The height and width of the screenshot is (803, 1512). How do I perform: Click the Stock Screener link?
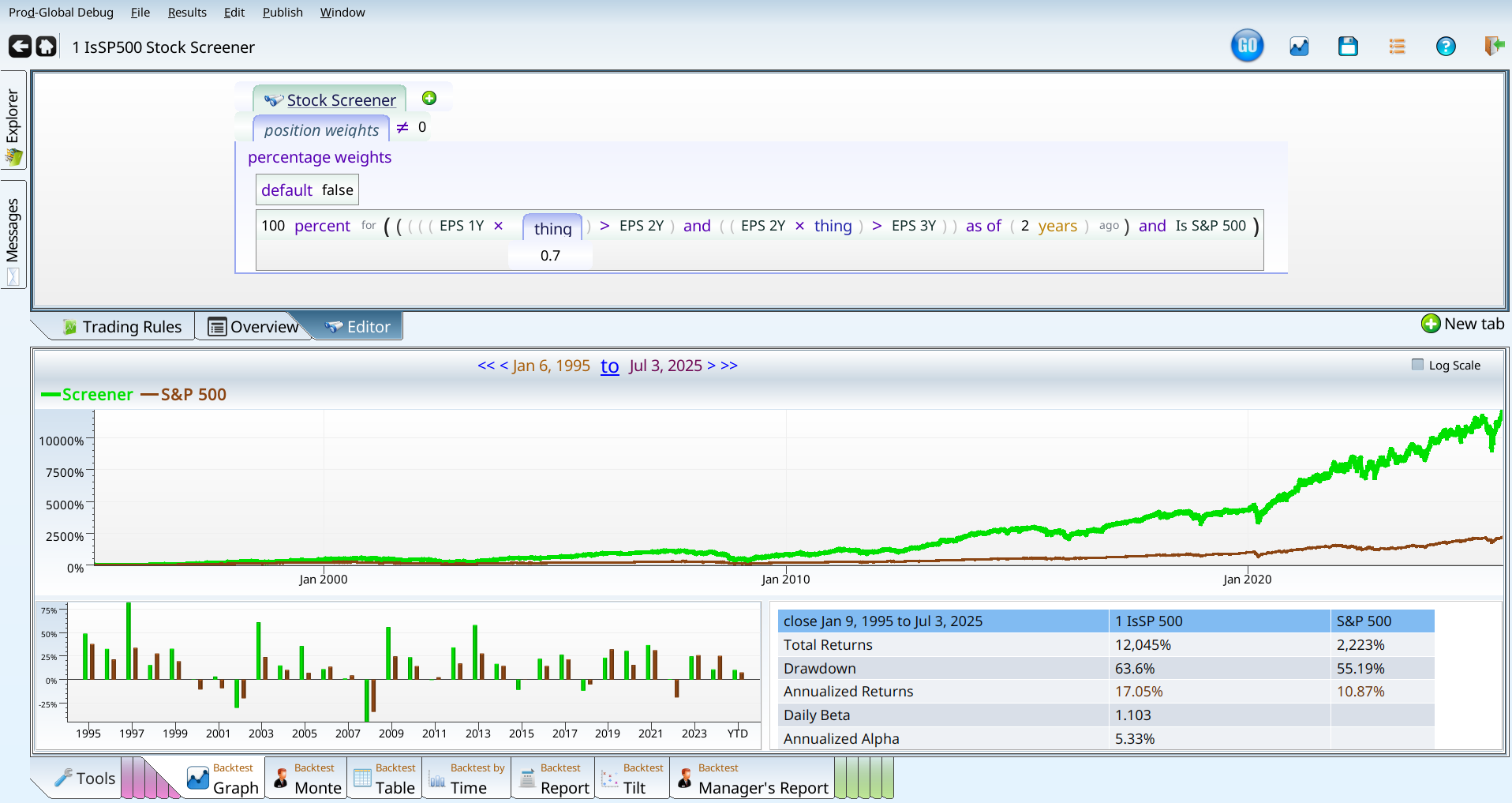click(341, 100)
